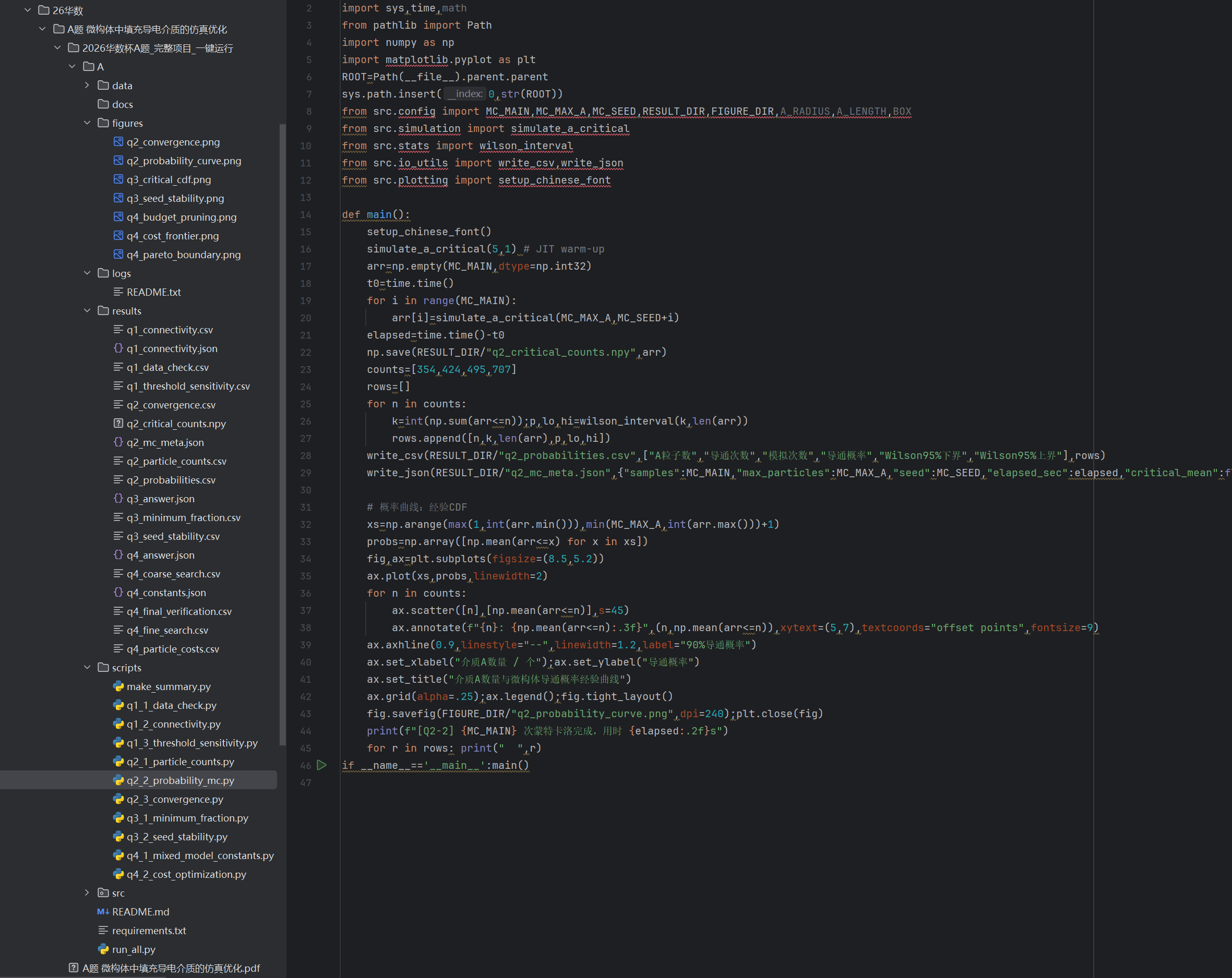The image size is (1232, 978).
Task: Click the q4_answer.json braces icon
Action: (118, 554)
